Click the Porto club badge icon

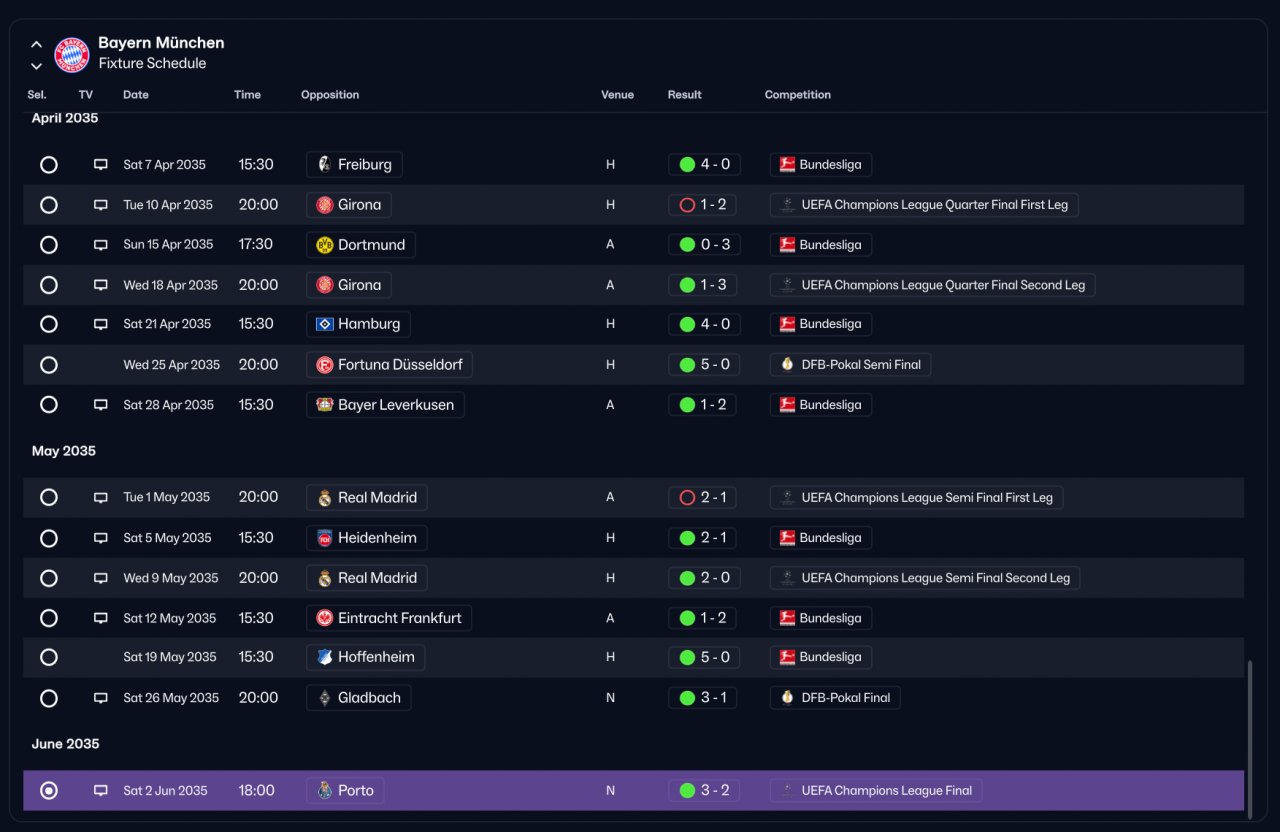pyautogui.click(x=324, y=791)
